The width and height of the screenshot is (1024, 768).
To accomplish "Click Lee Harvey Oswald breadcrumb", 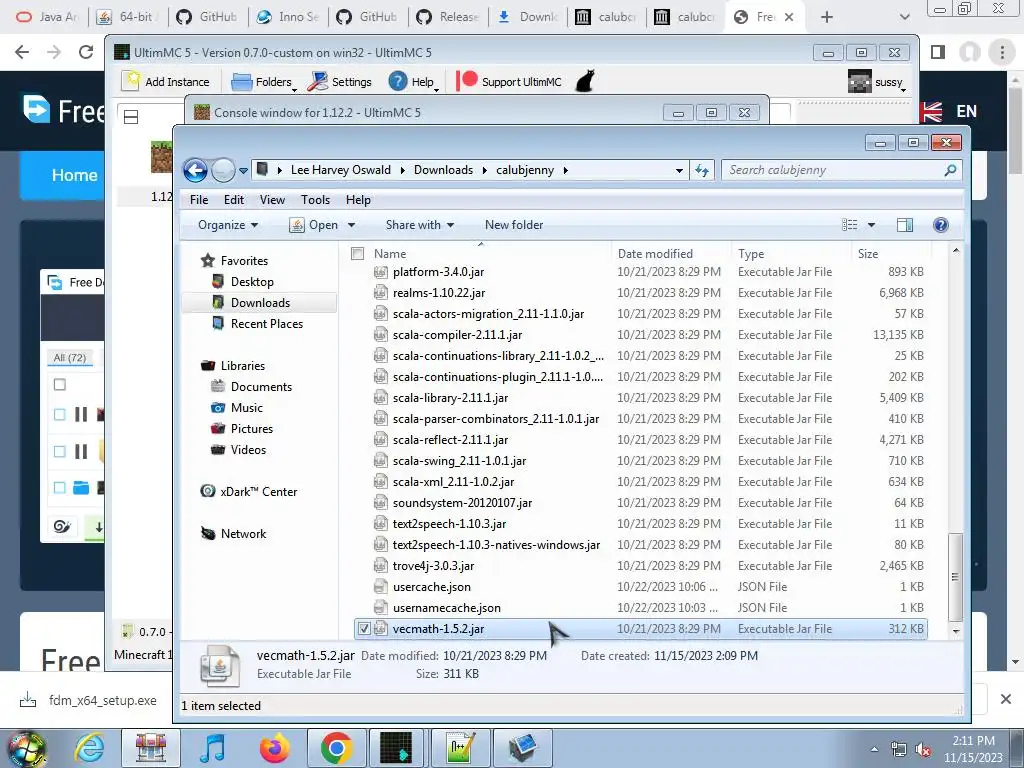I will pos(340,170).
